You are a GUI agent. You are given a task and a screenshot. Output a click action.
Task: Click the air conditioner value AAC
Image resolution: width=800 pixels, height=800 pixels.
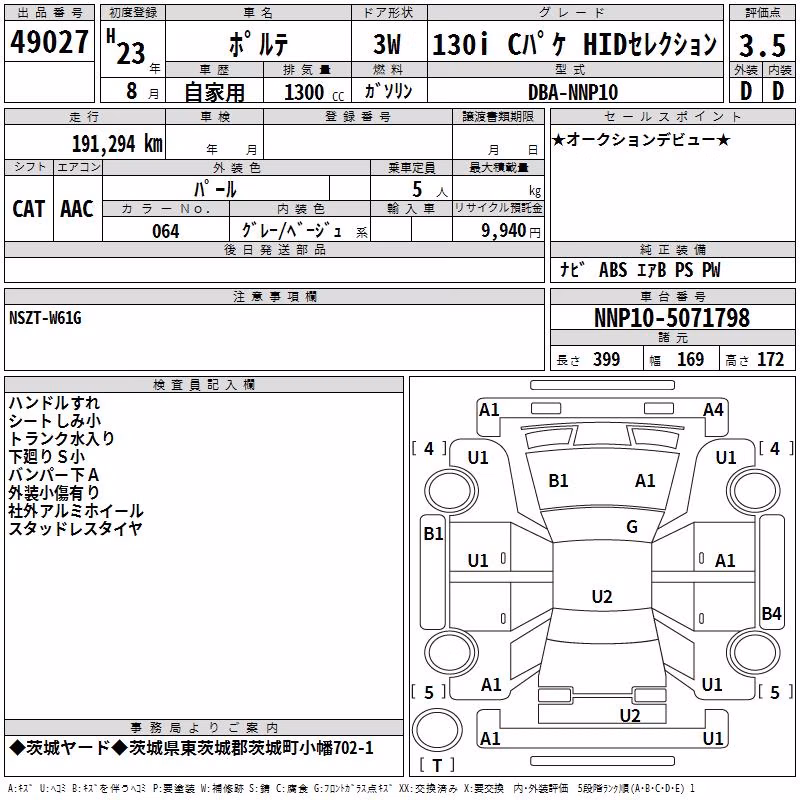77,209
